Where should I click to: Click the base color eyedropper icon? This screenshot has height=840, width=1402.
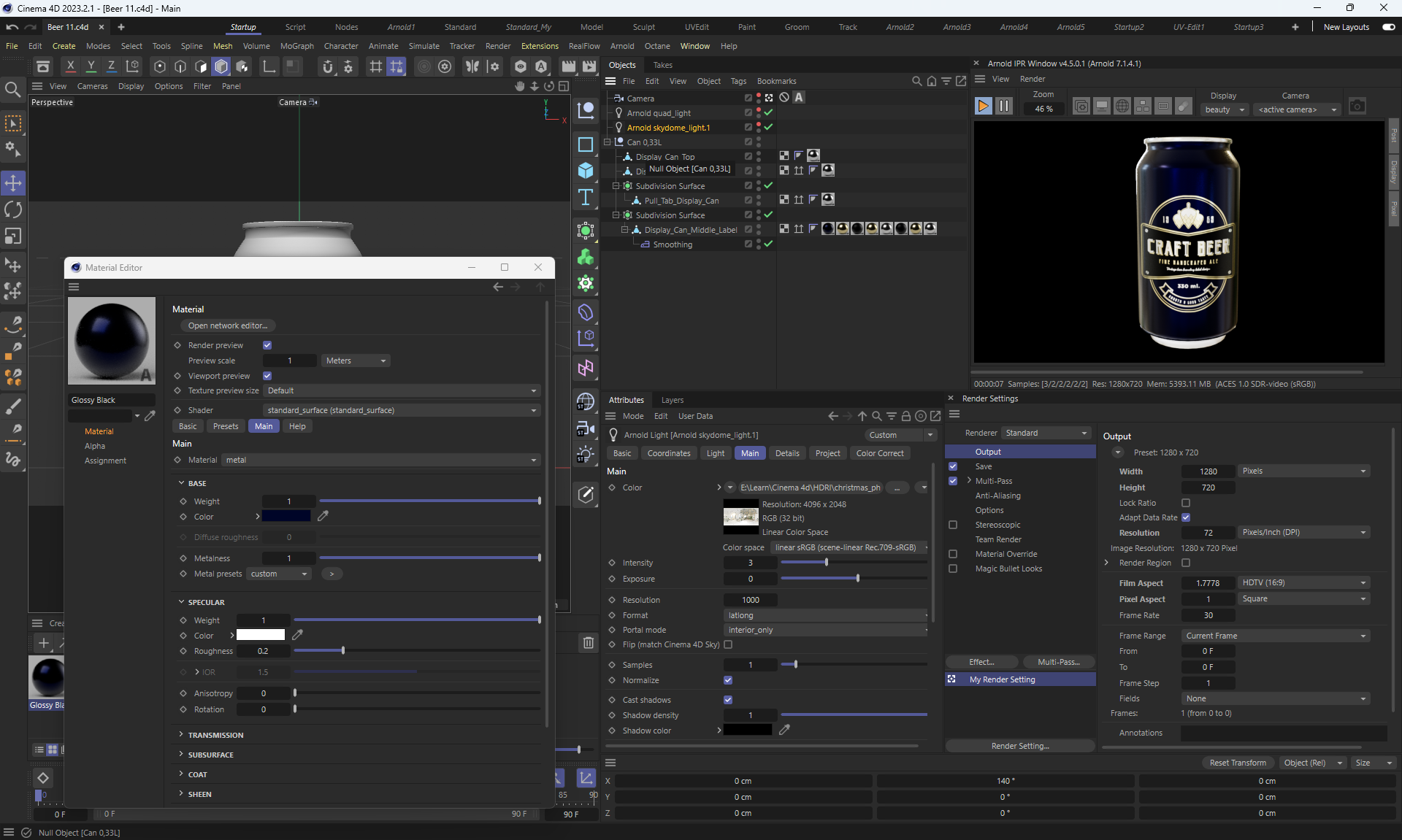(323, 516)
